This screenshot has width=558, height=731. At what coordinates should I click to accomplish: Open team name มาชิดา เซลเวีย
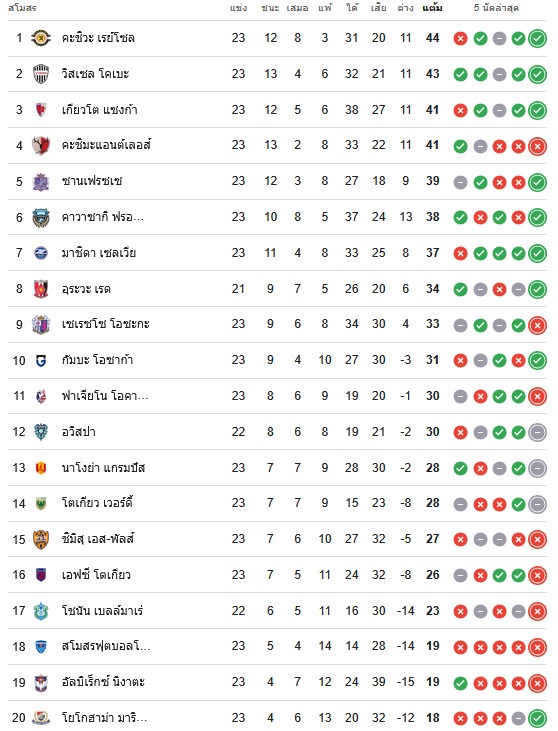[99, 253]
